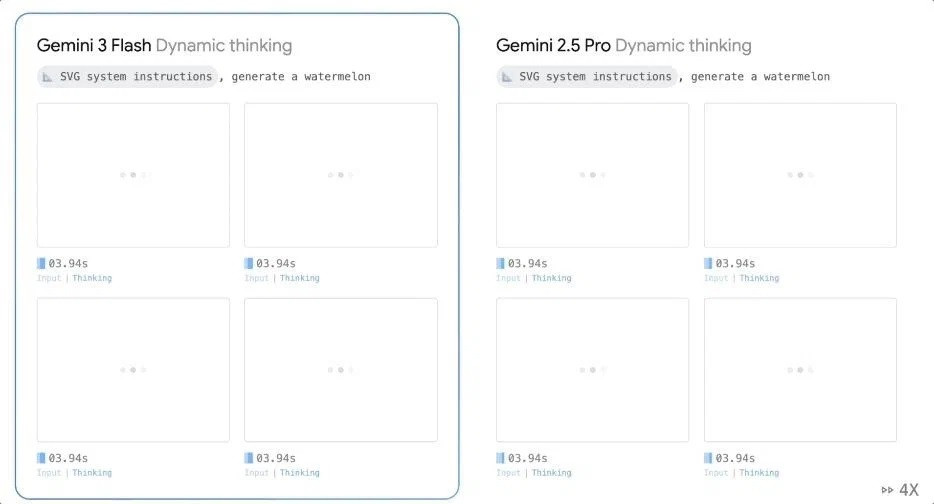Image resolution: width=934 pixels, height=504 pixels.
Task: Click the Gemini 3 Flash panel title
Action: point(94,45)
